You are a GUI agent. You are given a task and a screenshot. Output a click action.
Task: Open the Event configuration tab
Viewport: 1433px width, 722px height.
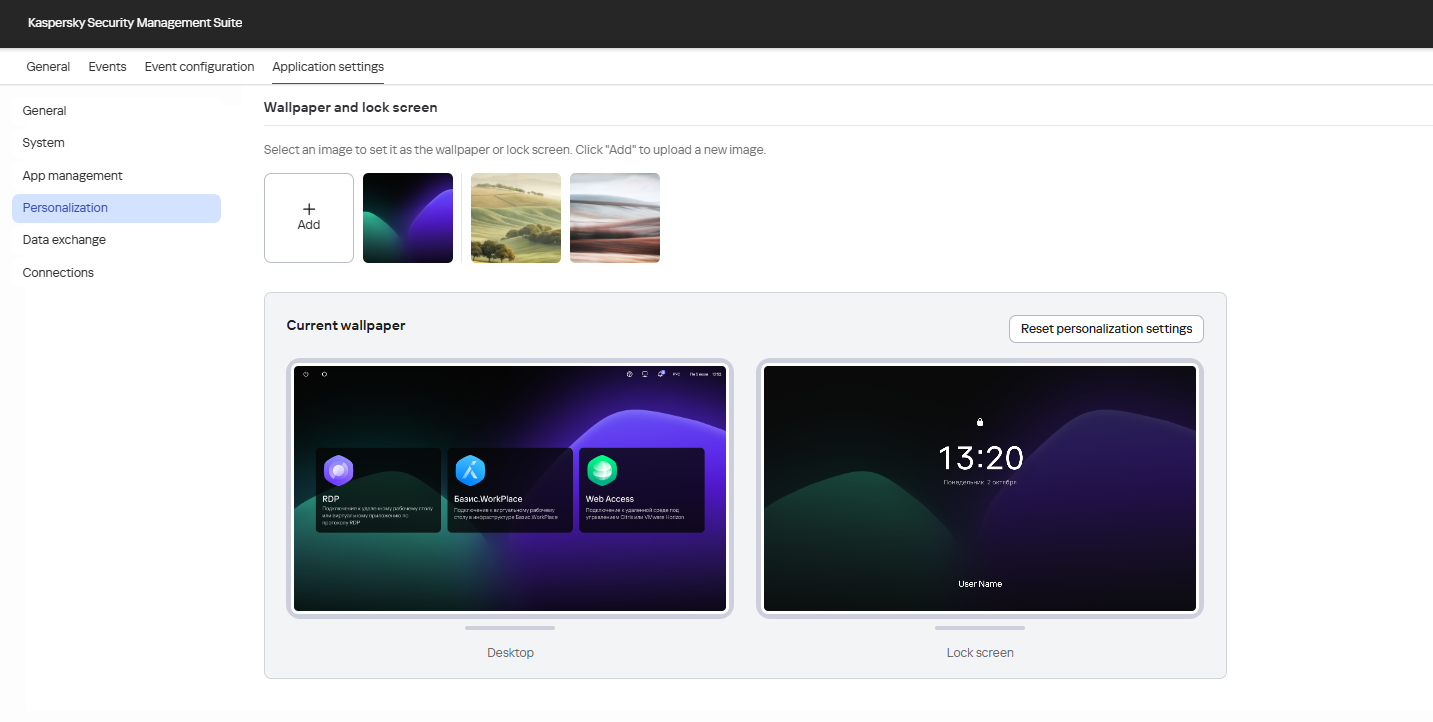click(199, 66)
